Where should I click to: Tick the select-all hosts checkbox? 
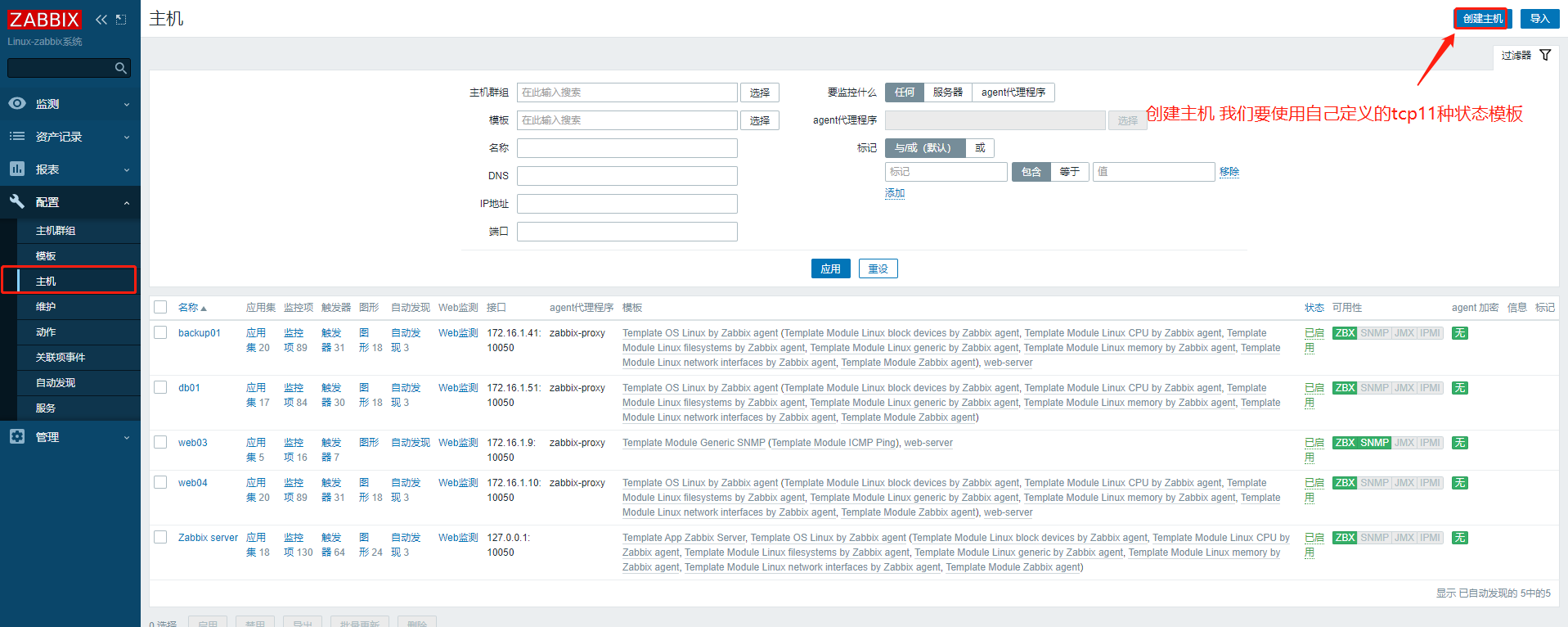point(160,307)
